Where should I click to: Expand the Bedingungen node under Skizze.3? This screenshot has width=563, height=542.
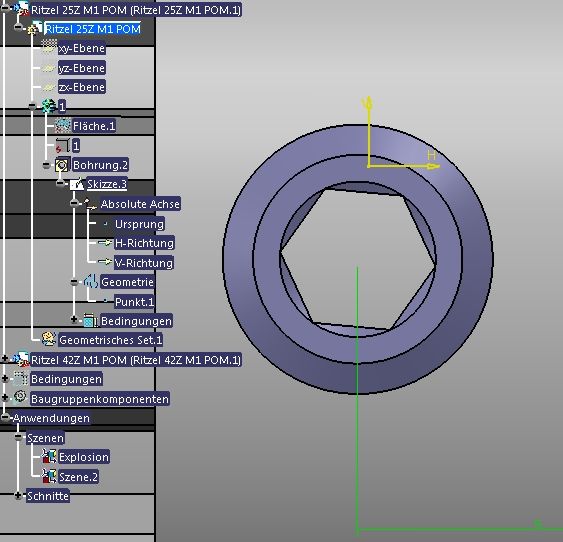[74, 319]
